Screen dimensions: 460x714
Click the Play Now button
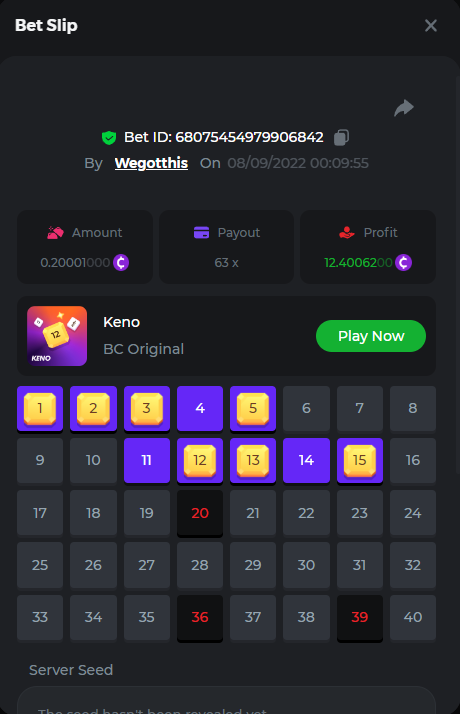[371, 336]
